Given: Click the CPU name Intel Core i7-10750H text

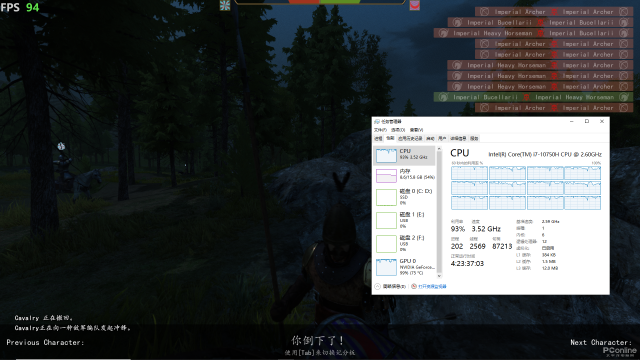Looking at the screenshot, I should 545,154.
